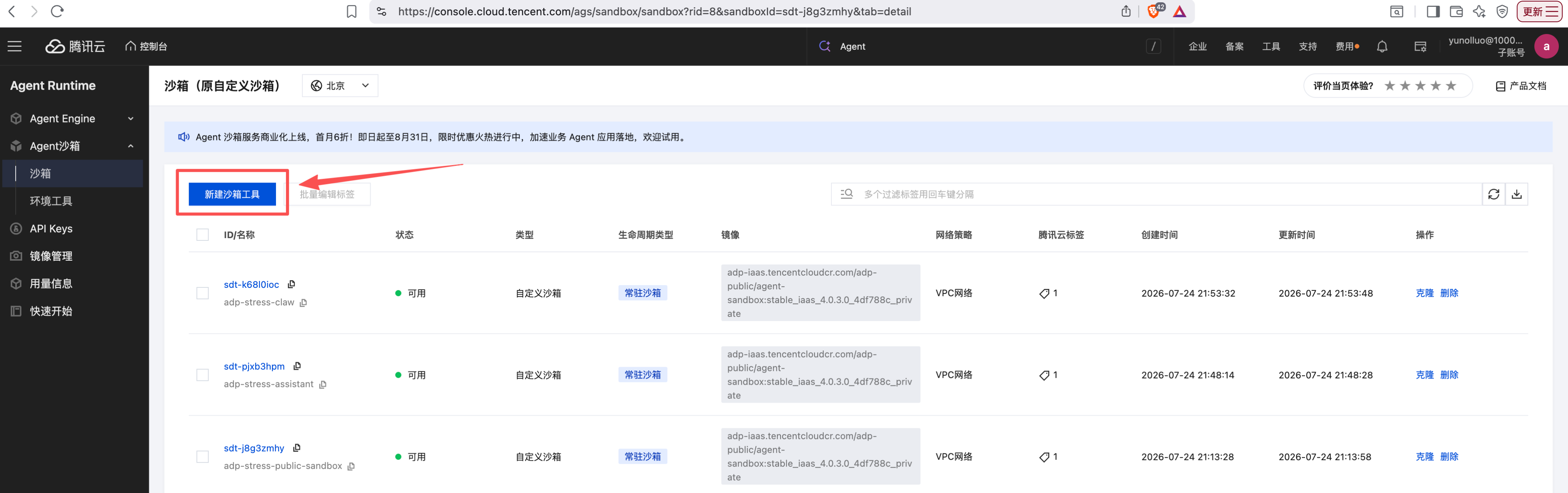Click the slash shortcut icon in Agent search
Viewport: 1568px width, 493px height.
click(1153, 46)
